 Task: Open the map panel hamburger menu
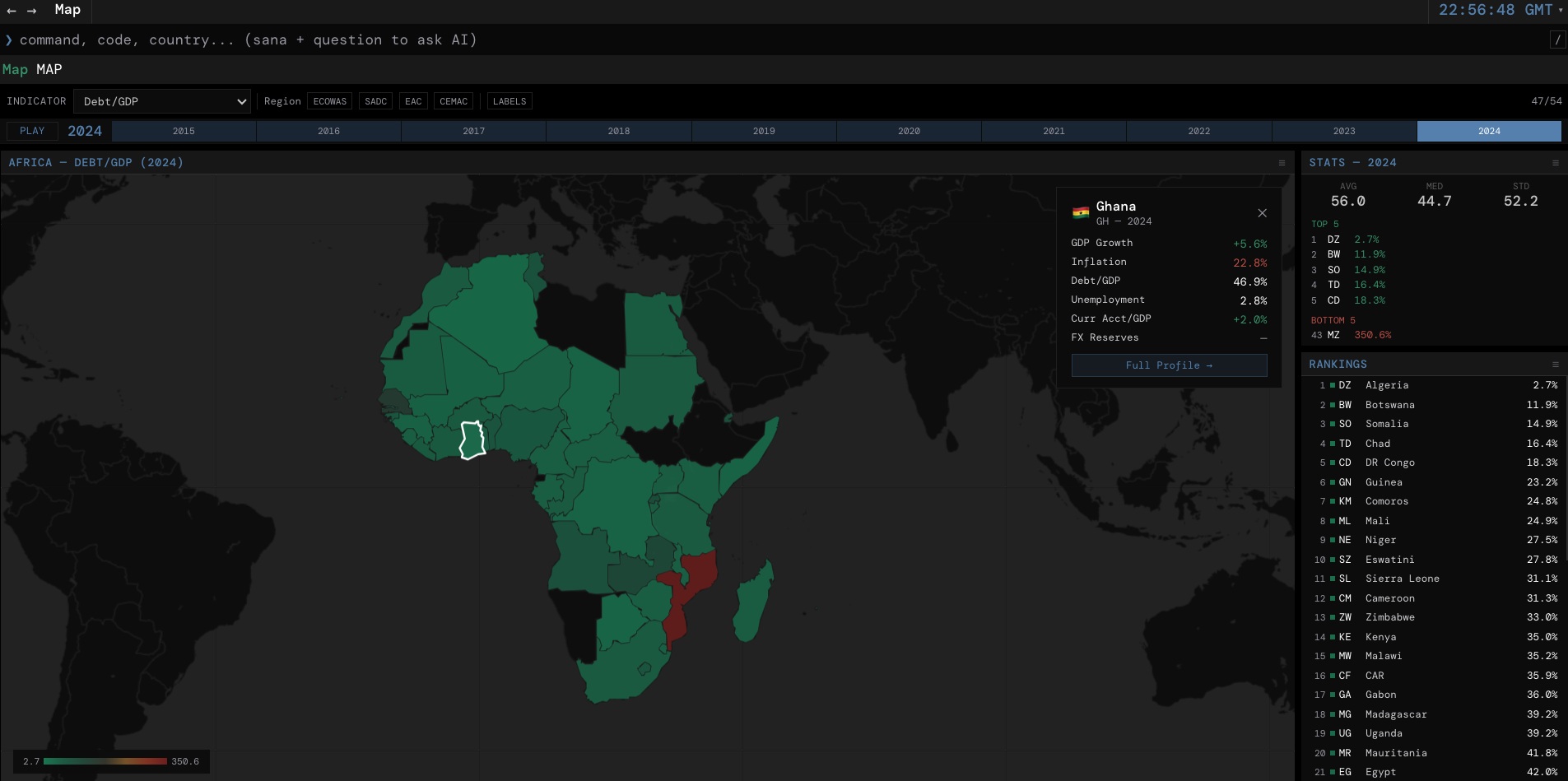1281,162
